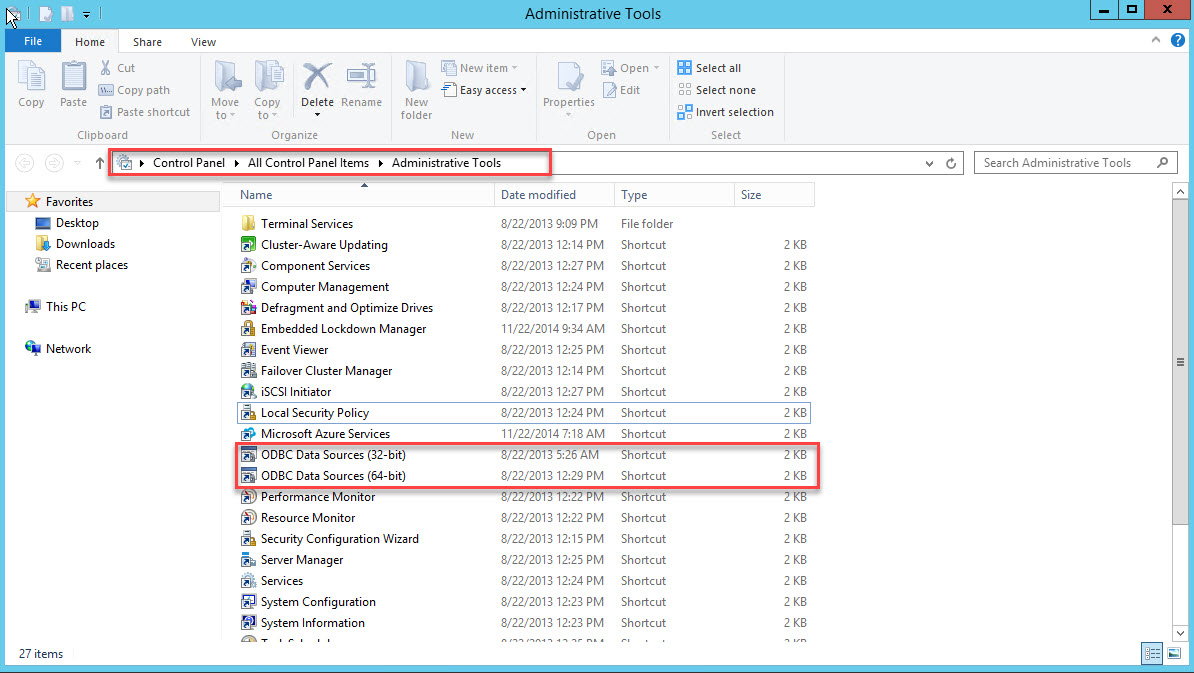1194x673 pixels.
Task: Open the Help question mark icon
Action: [x=1177, y=40]
